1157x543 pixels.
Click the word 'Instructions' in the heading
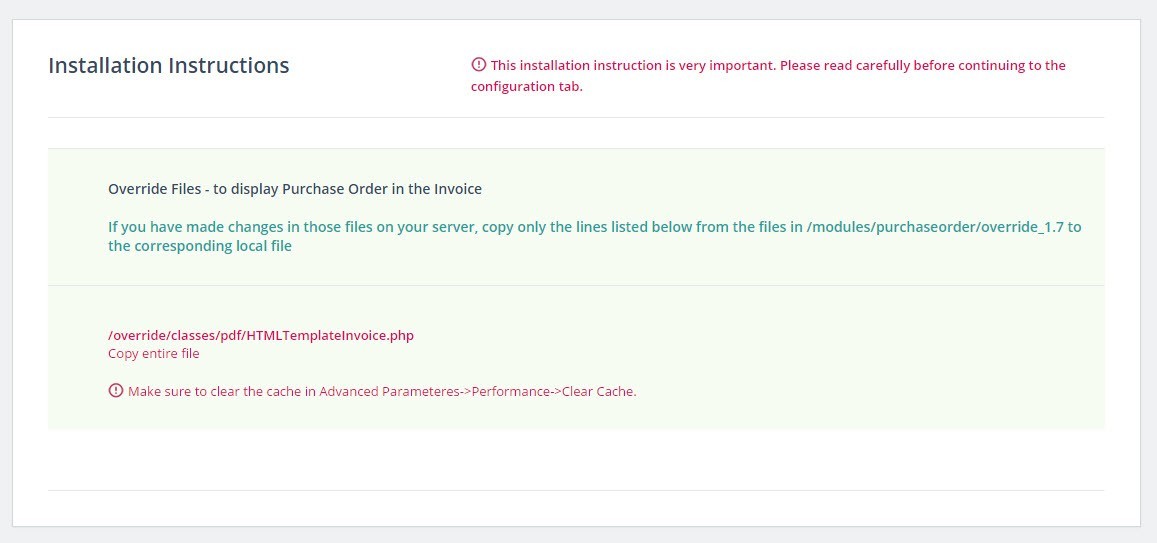point(229,66)
